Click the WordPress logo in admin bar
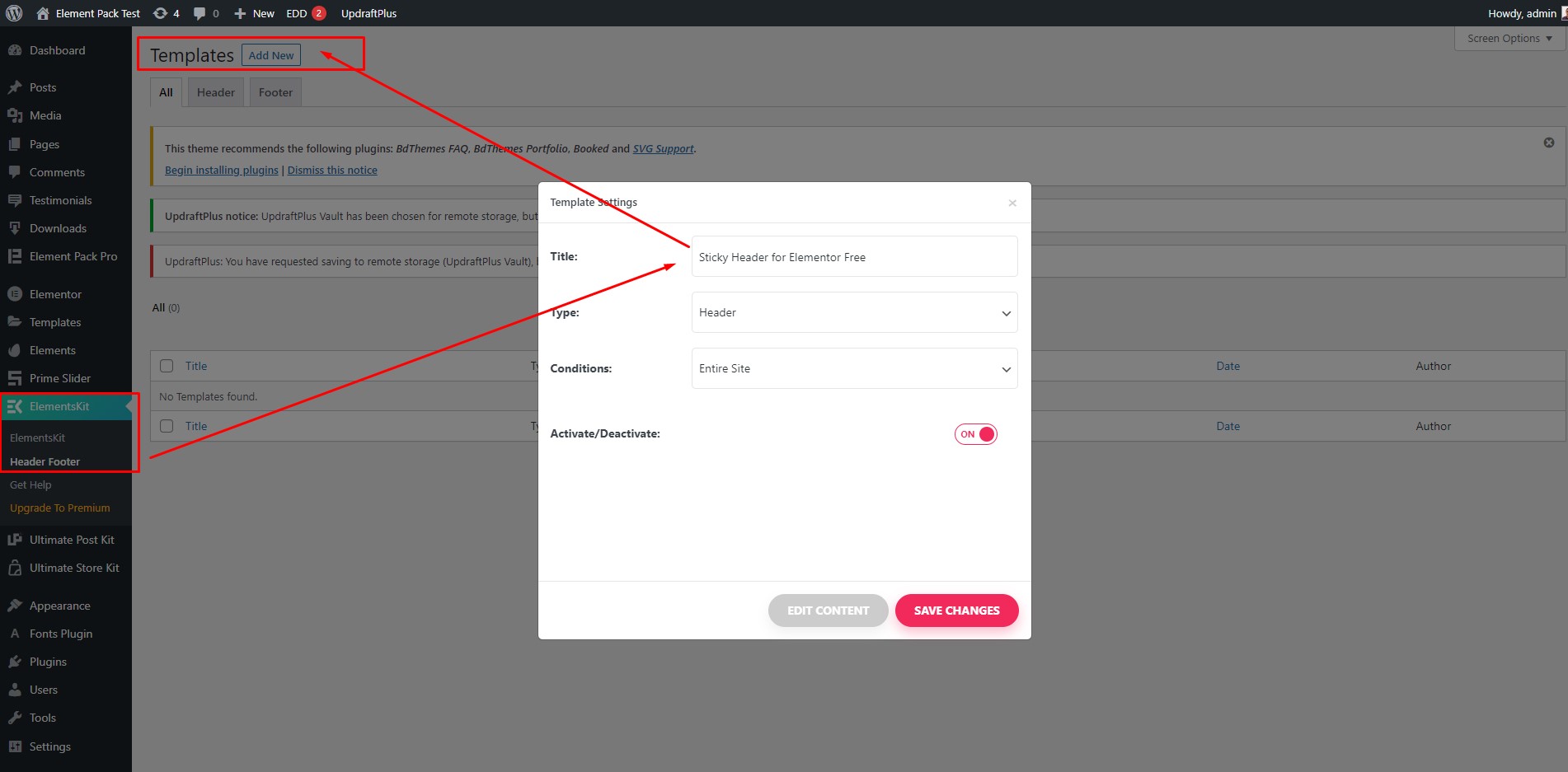The image size is (1568, 772). point(12,13)
